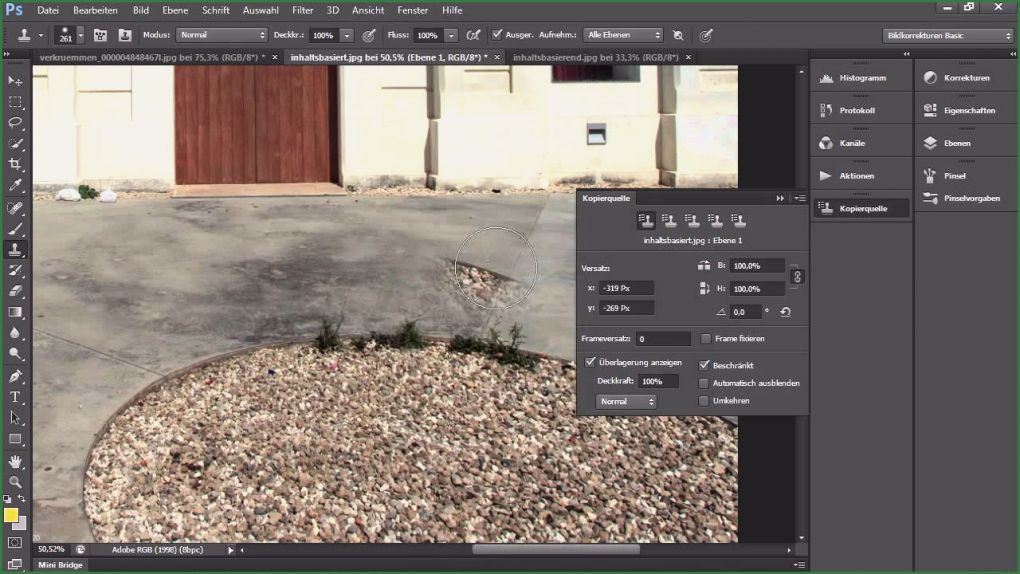Click foreground yellow color swatch
1020x574 pixels.
click(10, 515)
